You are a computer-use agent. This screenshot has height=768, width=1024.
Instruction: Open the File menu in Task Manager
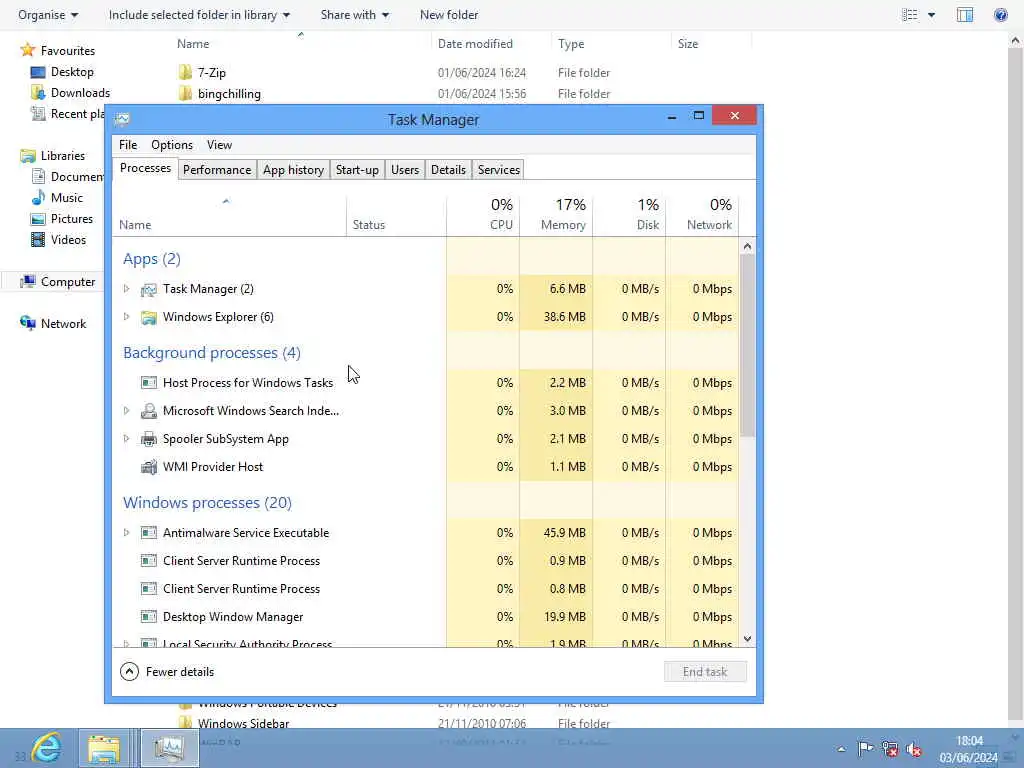point(128,145)
